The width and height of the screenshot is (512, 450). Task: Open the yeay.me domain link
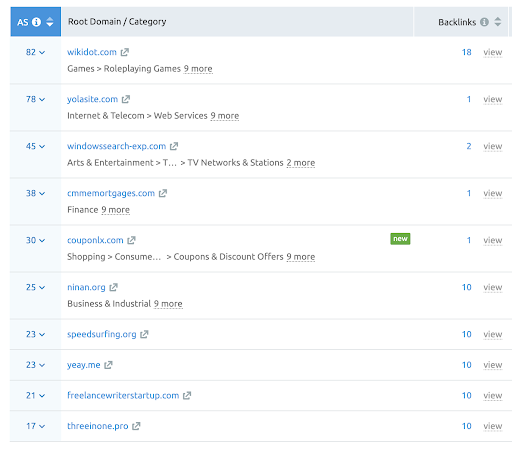(84, 365)
